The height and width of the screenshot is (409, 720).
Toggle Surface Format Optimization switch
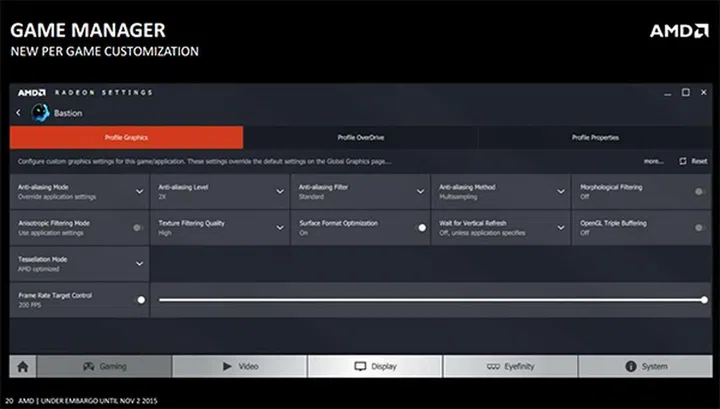tap(421, 228)
